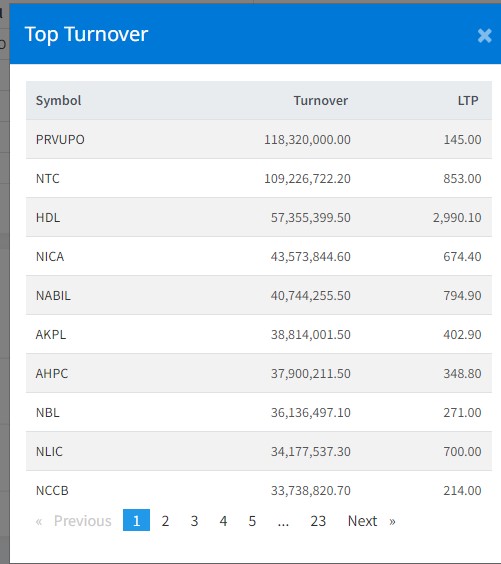
Task: Select the AKPL symbol row
Action: click(x=259, y=334)
